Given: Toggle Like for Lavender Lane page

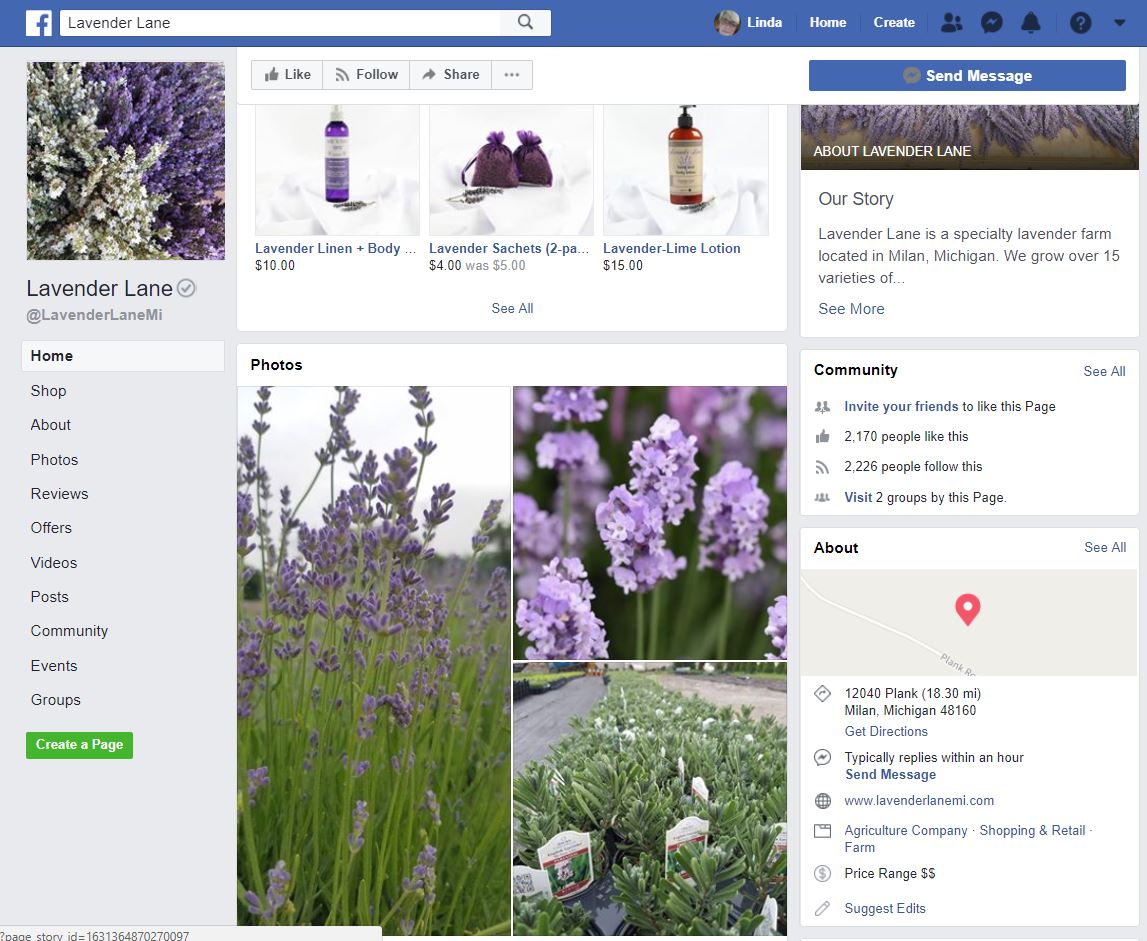Looking at the screenshot, I should [x=287, y=75].
